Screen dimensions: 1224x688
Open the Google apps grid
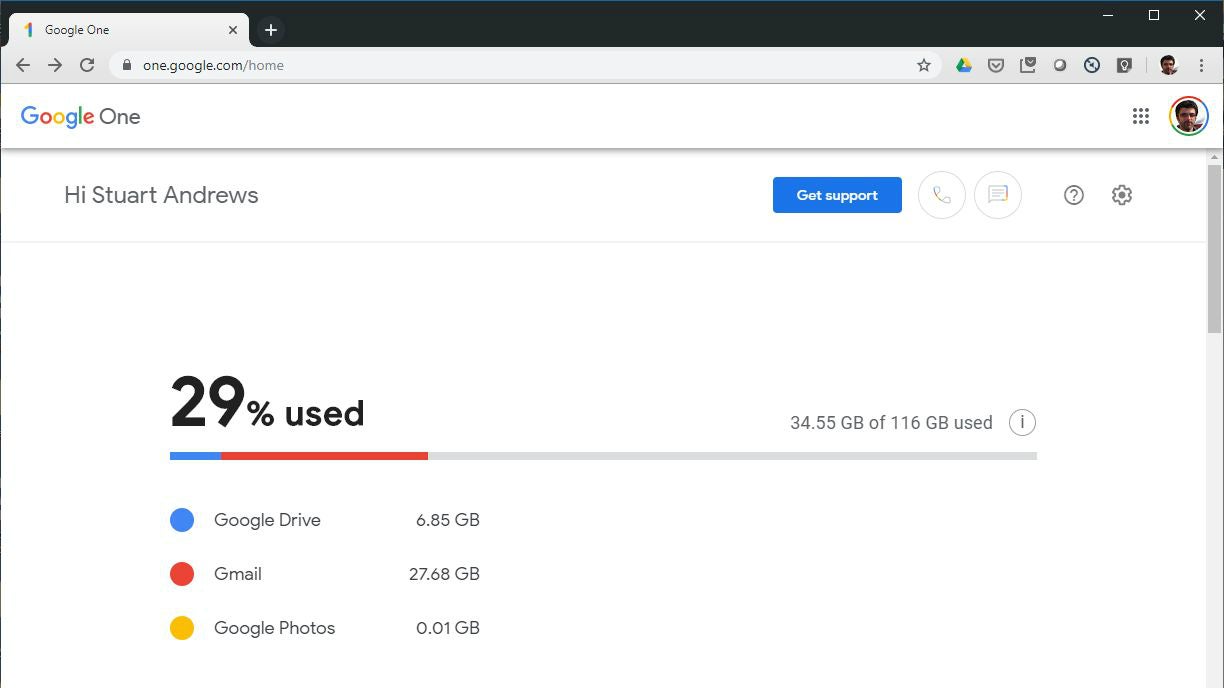(1141, 116)
